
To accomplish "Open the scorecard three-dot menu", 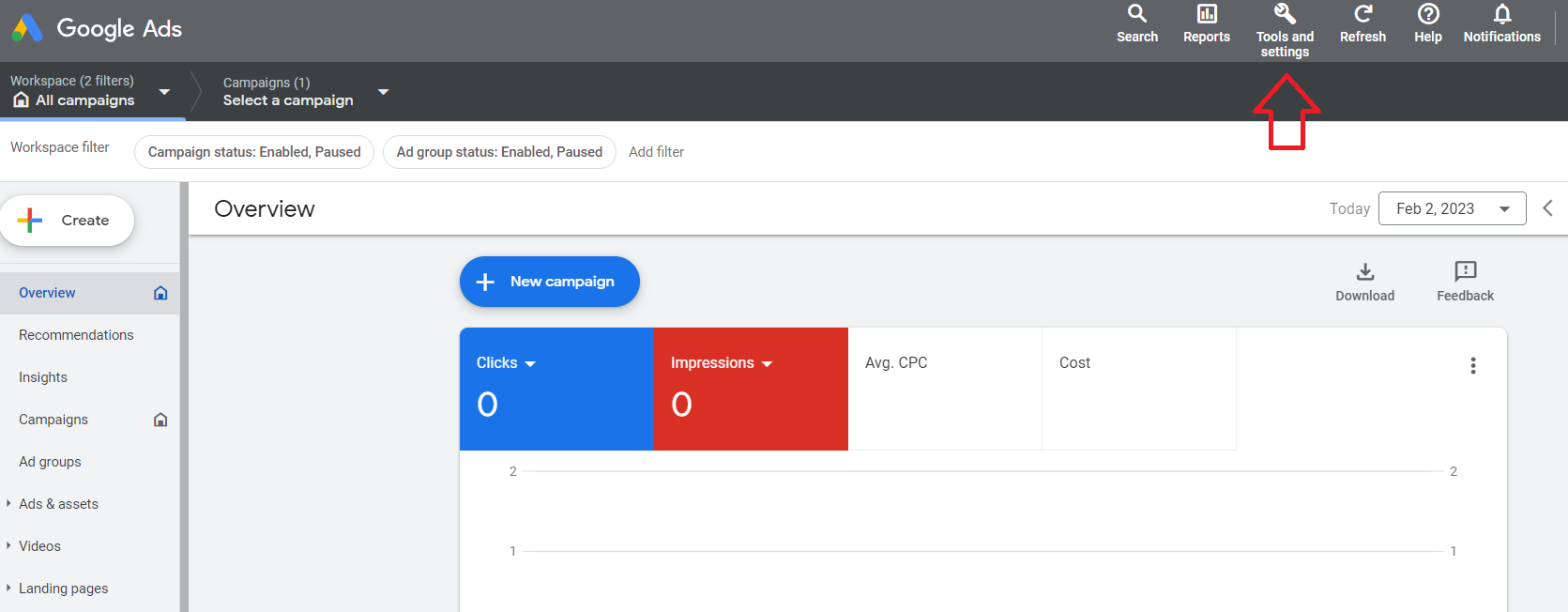I will click(x=1473, y=365).
